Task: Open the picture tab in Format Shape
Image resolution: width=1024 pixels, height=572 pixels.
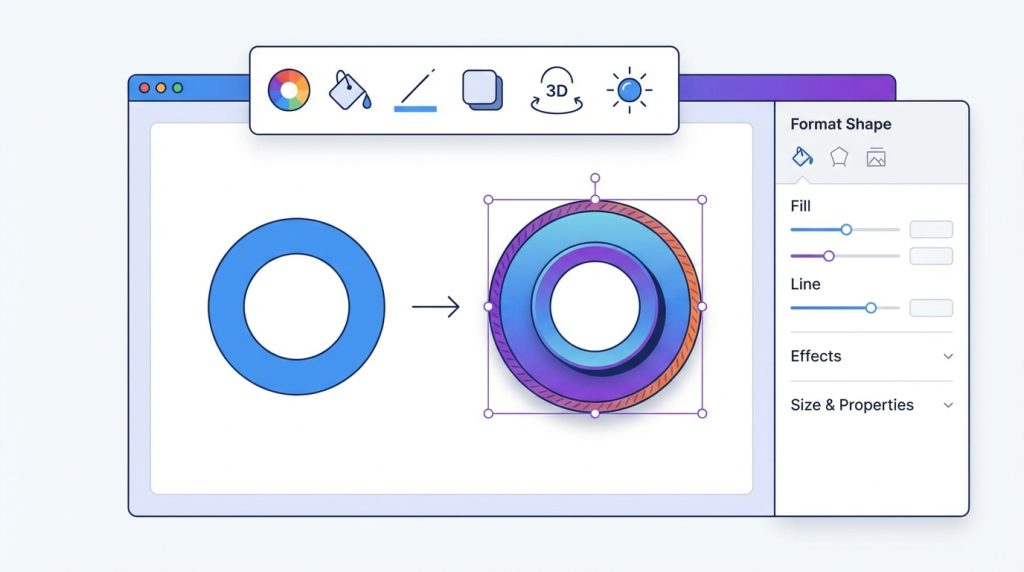Action: click(876, 157)
